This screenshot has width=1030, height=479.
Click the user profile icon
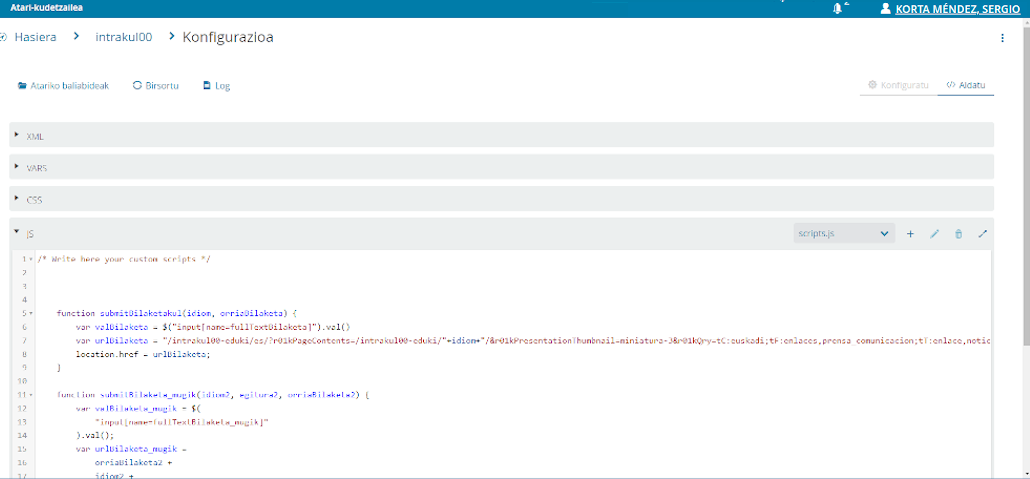[x=885, y=8]
